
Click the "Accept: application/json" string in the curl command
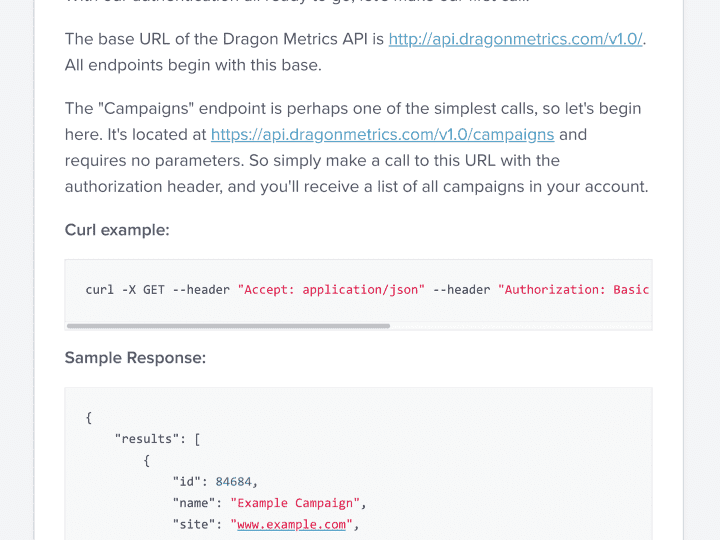click(330, 290)
